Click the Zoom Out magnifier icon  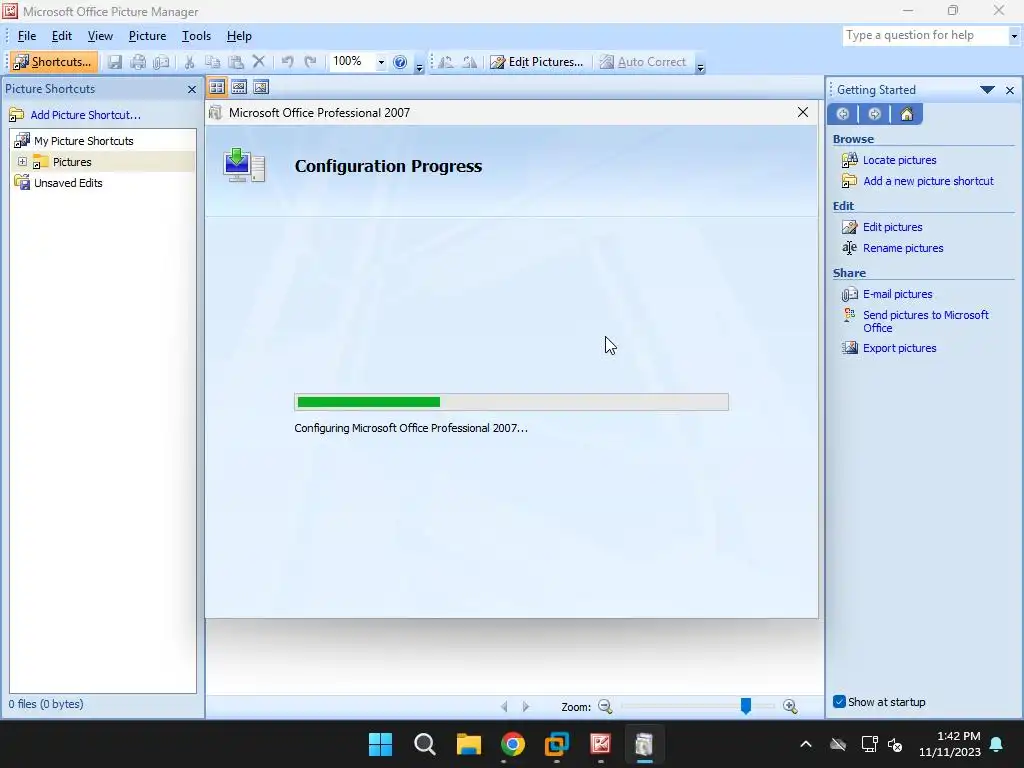click(605, 707)
